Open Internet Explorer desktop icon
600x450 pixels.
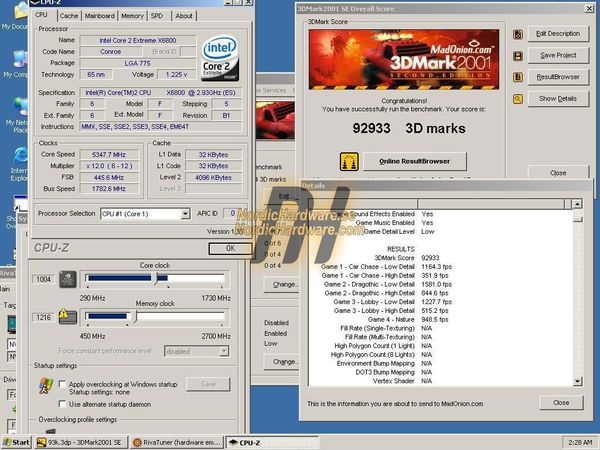pos(19,165)
